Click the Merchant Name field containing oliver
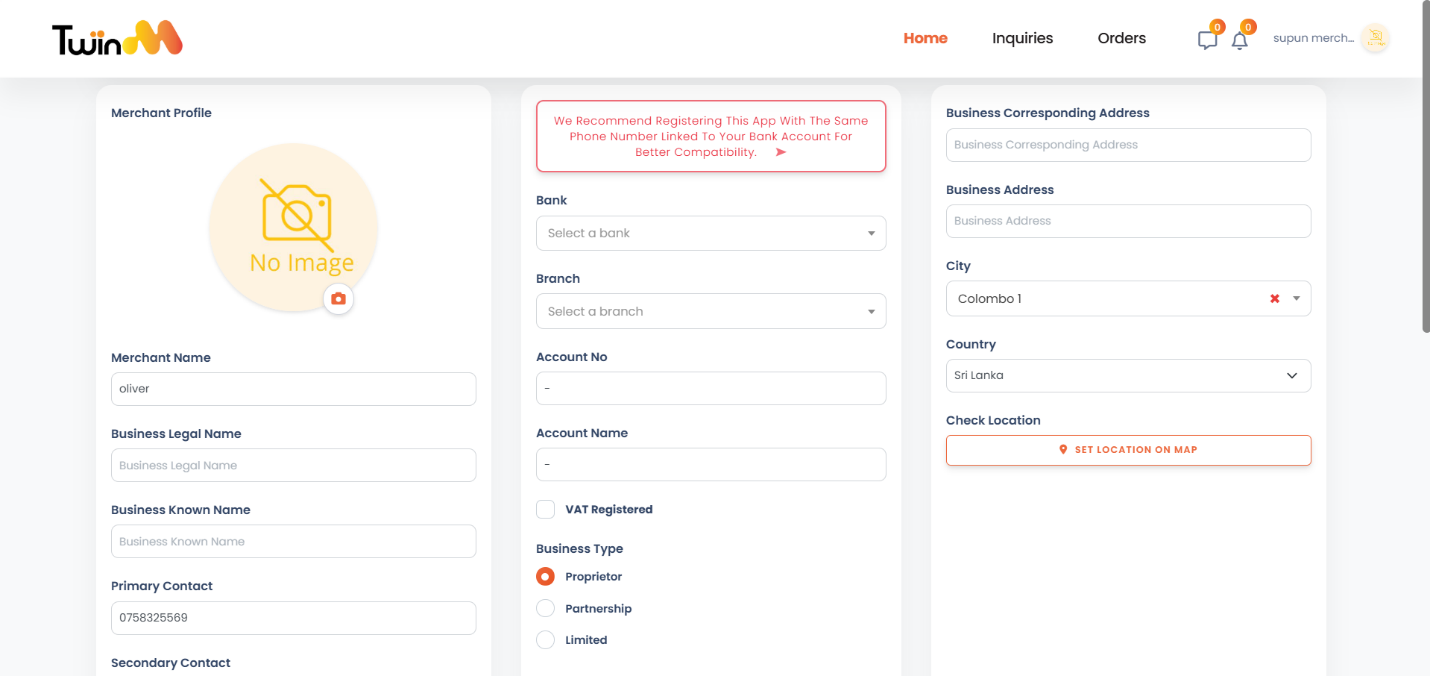 click(x=293, y=389)
